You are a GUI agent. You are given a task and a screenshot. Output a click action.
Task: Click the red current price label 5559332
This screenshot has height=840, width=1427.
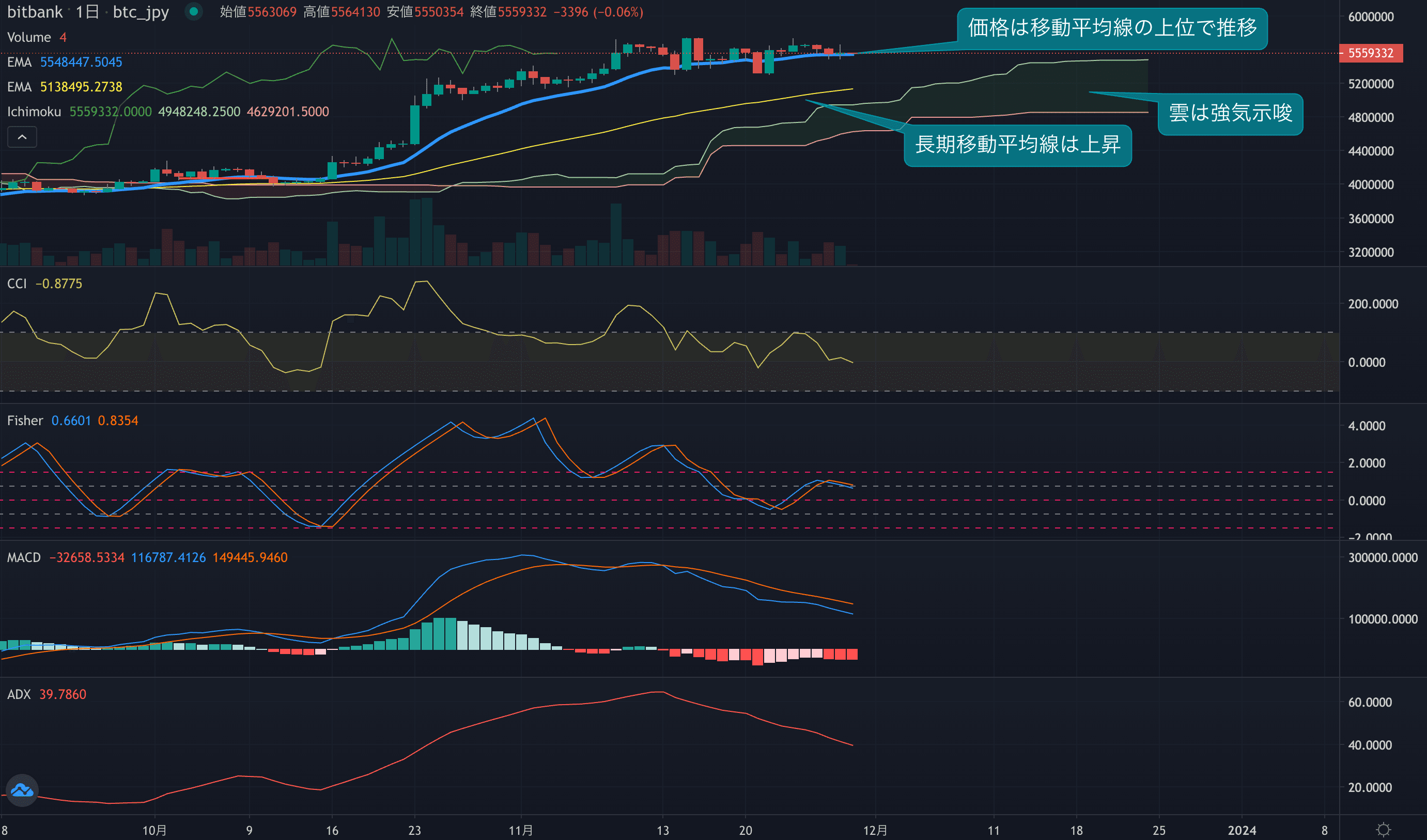click(x=1370, y=53)
